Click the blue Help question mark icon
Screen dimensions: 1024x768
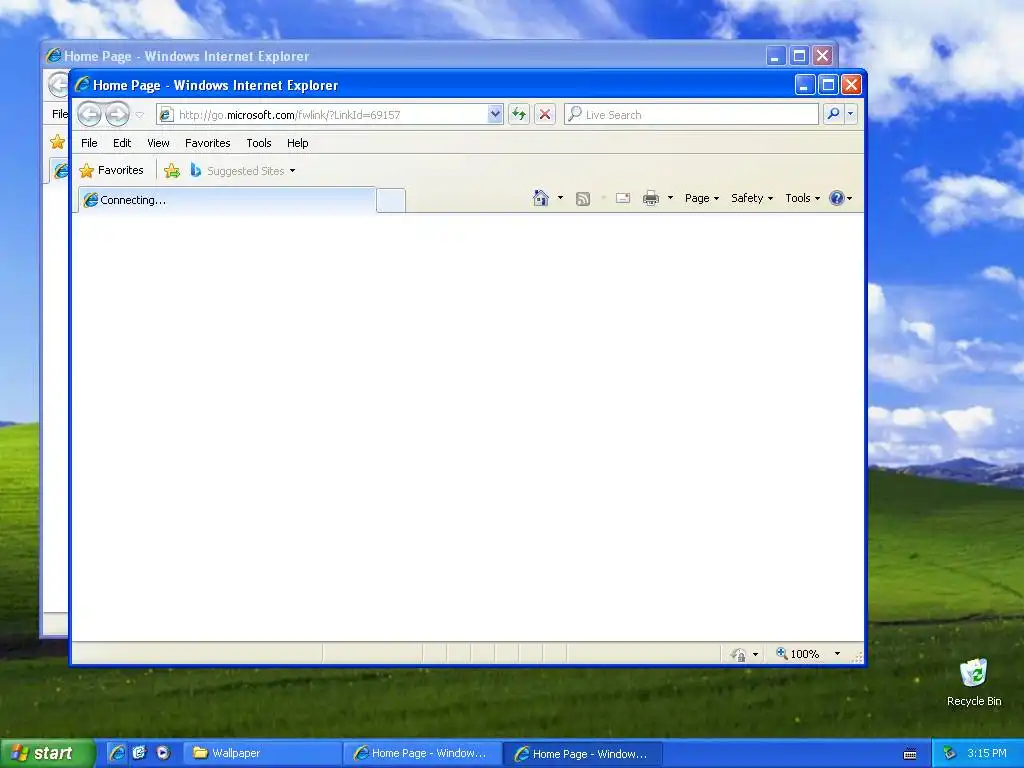tap(837, 198)
